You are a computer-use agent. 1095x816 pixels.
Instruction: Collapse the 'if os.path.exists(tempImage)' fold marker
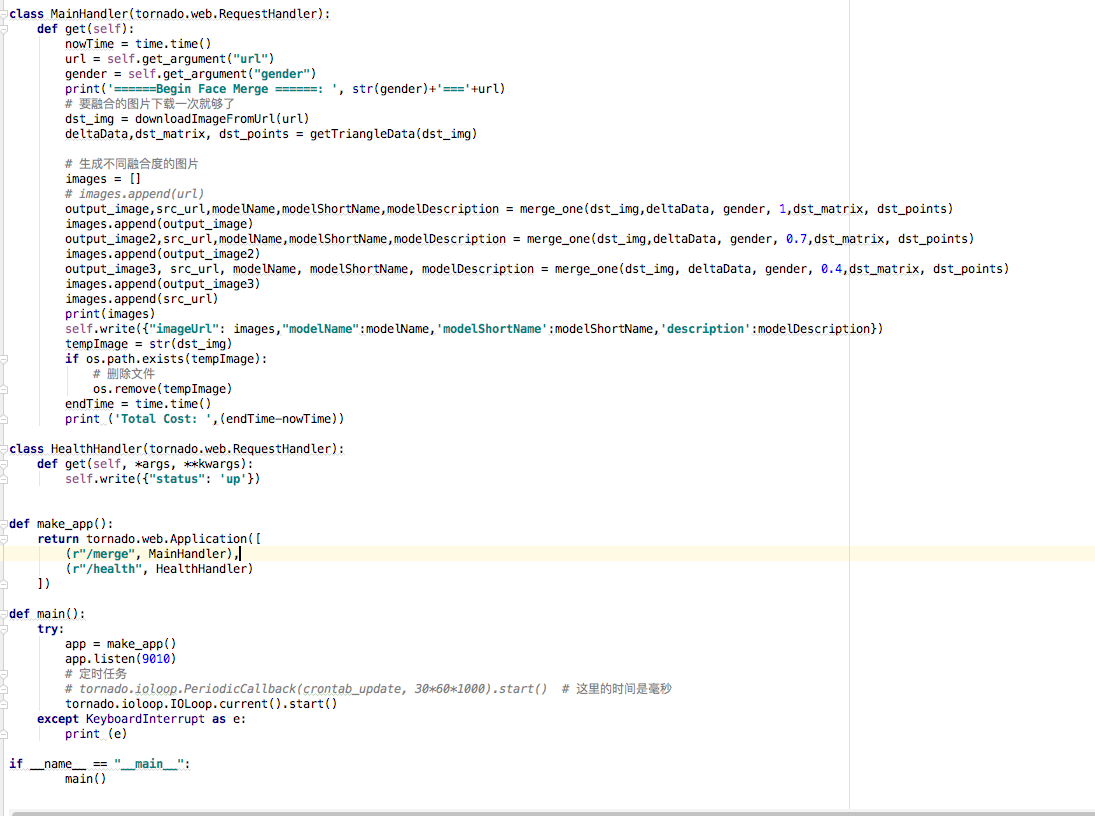click(3, 359)
